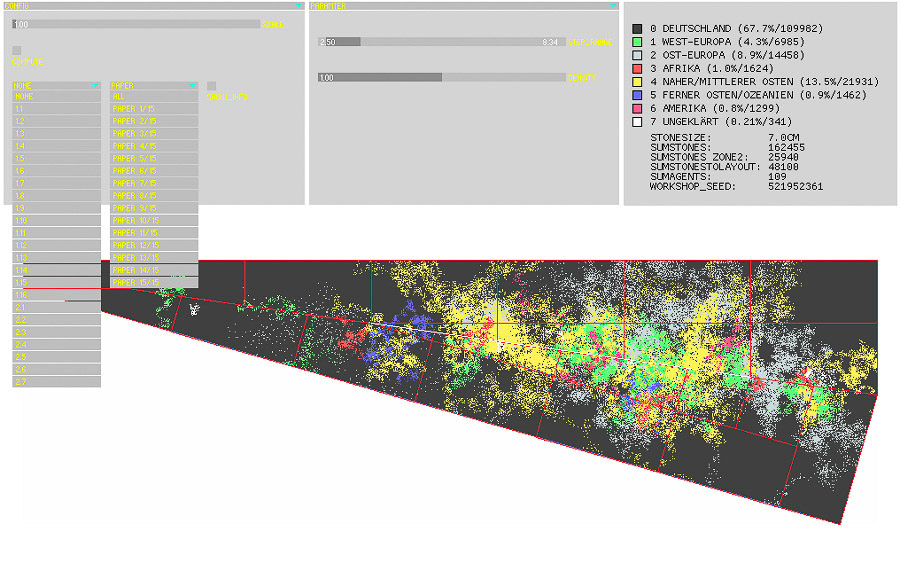The width and height of the screenshot is (900, 563).
Task: Select PAPER 14/15
Action: pos(154,270)
